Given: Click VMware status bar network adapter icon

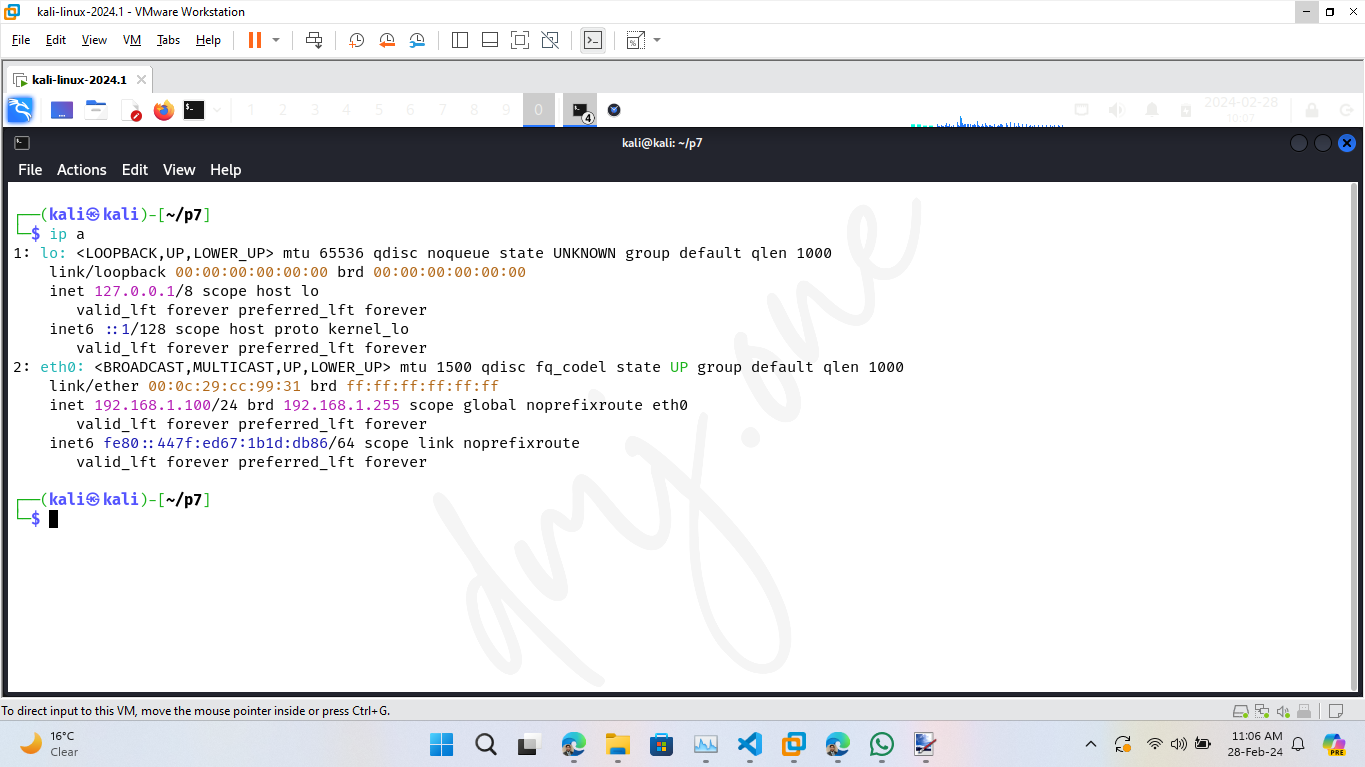Looking at the screenshot, I should [1262, 711].
